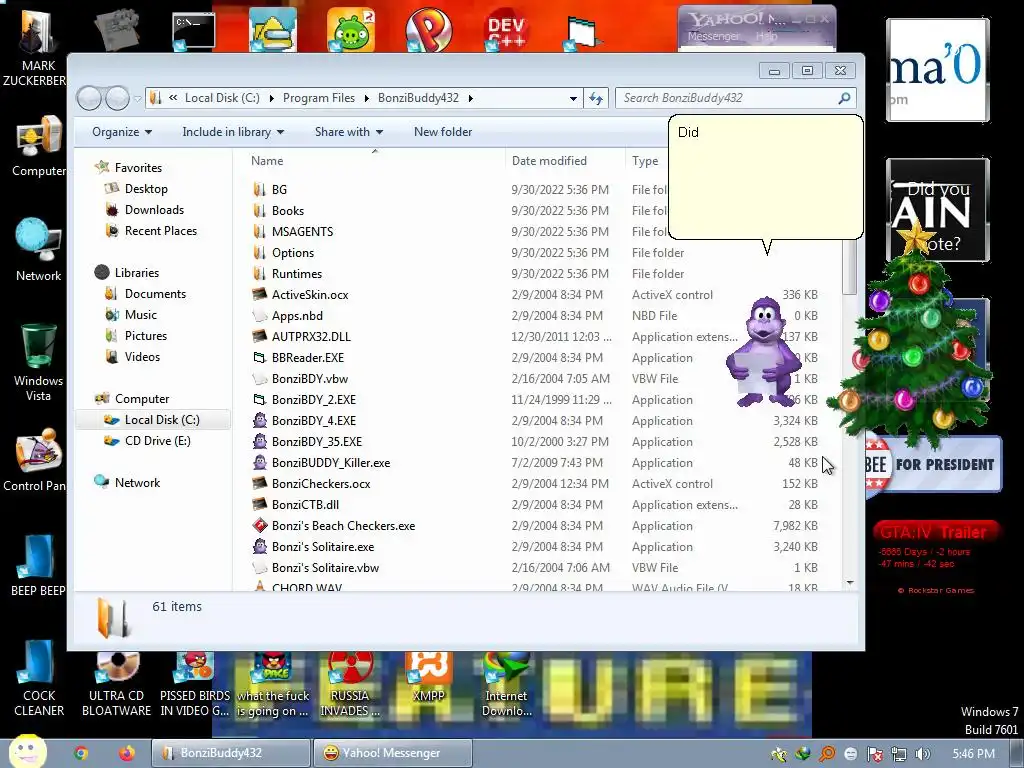Expand arrow after Local Disk (C:) breadcrumb
Screen dimensions: 1024x768
271,99
